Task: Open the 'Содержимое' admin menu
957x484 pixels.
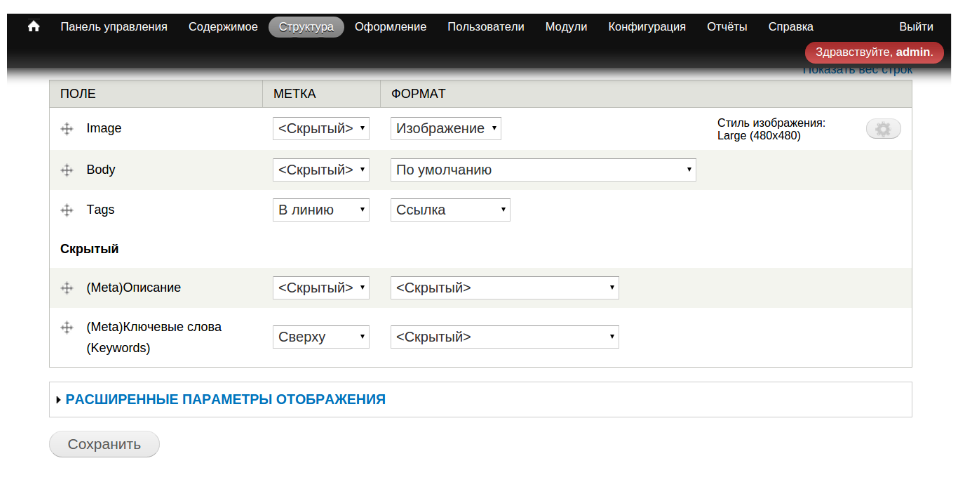Action: pyautogui.click(x=223, y=27)
